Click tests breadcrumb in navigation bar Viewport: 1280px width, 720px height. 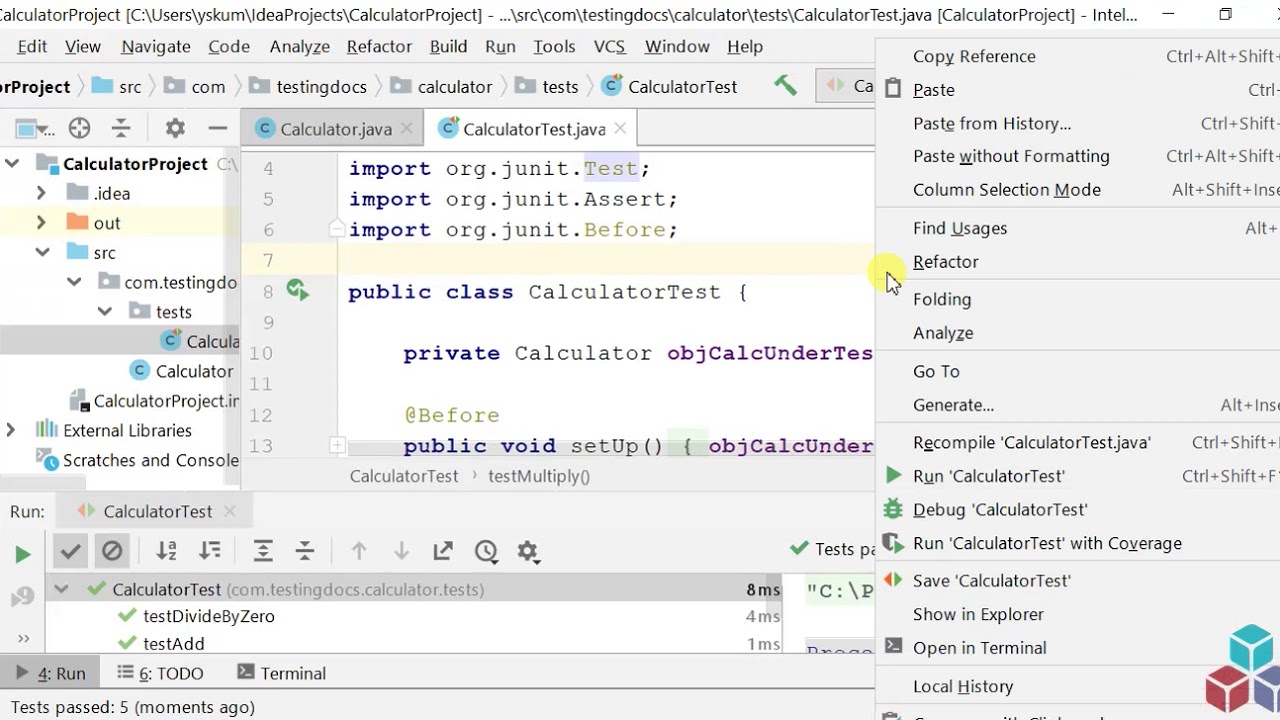point(547,87)
